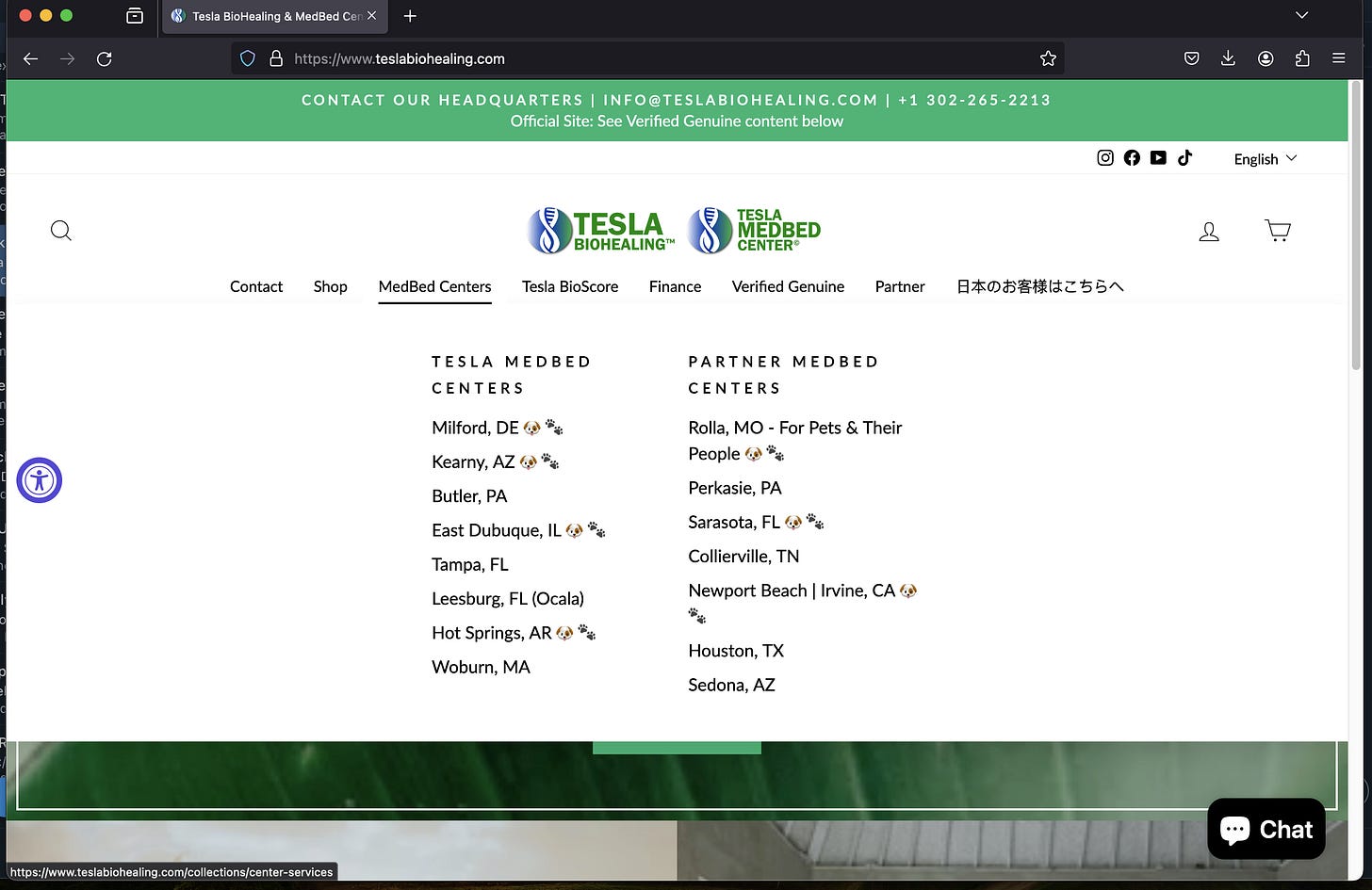Viewport: 1372px width, 890px height.
Task: Go back with browser back arrow
Action: [x=30, y=58]
